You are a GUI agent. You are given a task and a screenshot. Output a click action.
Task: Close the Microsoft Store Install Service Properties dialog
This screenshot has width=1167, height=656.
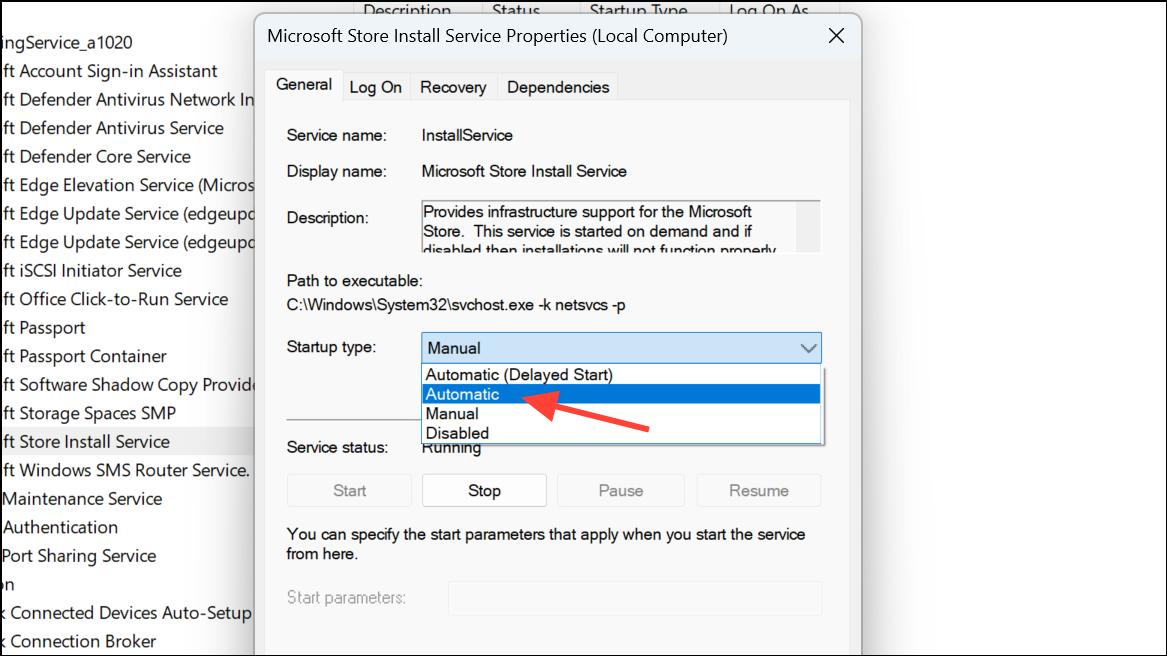point(836,36)
